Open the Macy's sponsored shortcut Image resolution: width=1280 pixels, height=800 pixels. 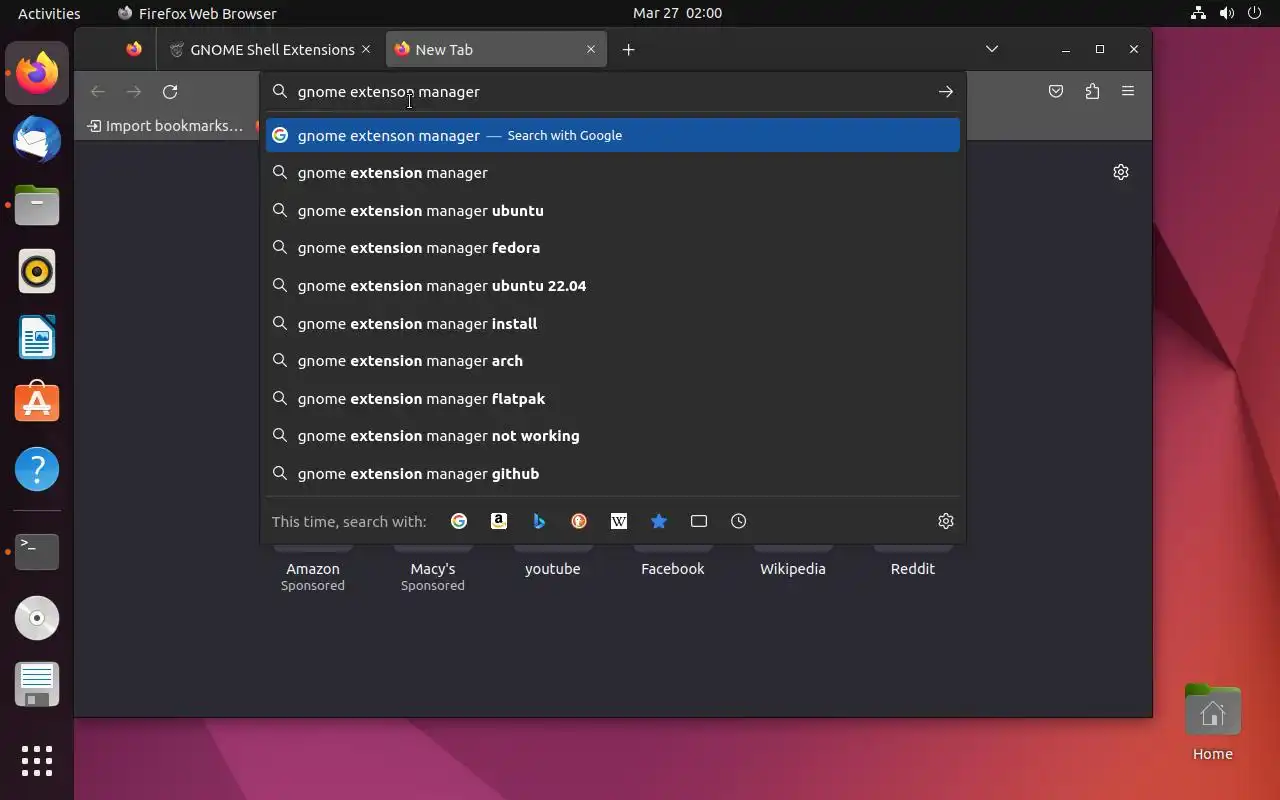coord(433,568)
